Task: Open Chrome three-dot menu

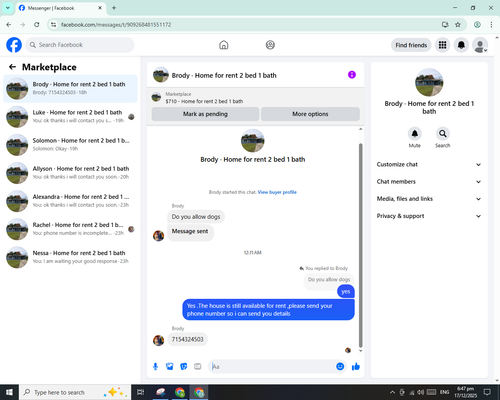Action: tap(491, 25)
